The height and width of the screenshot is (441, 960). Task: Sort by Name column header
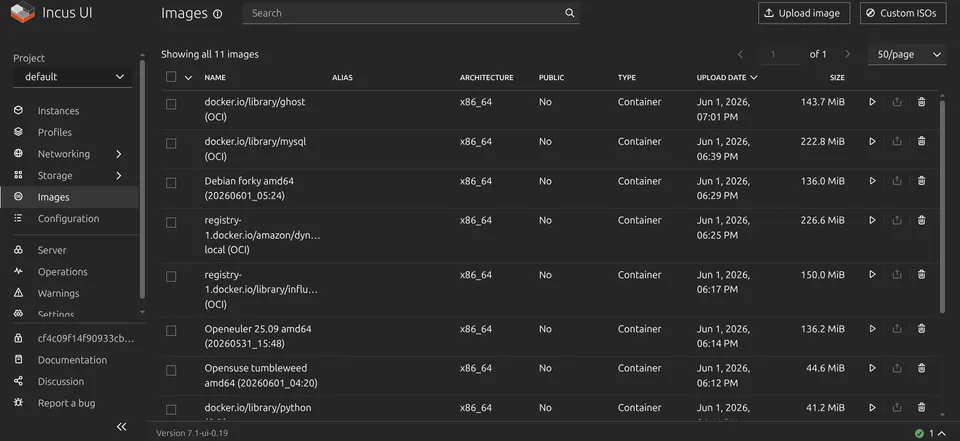(215, 78)
